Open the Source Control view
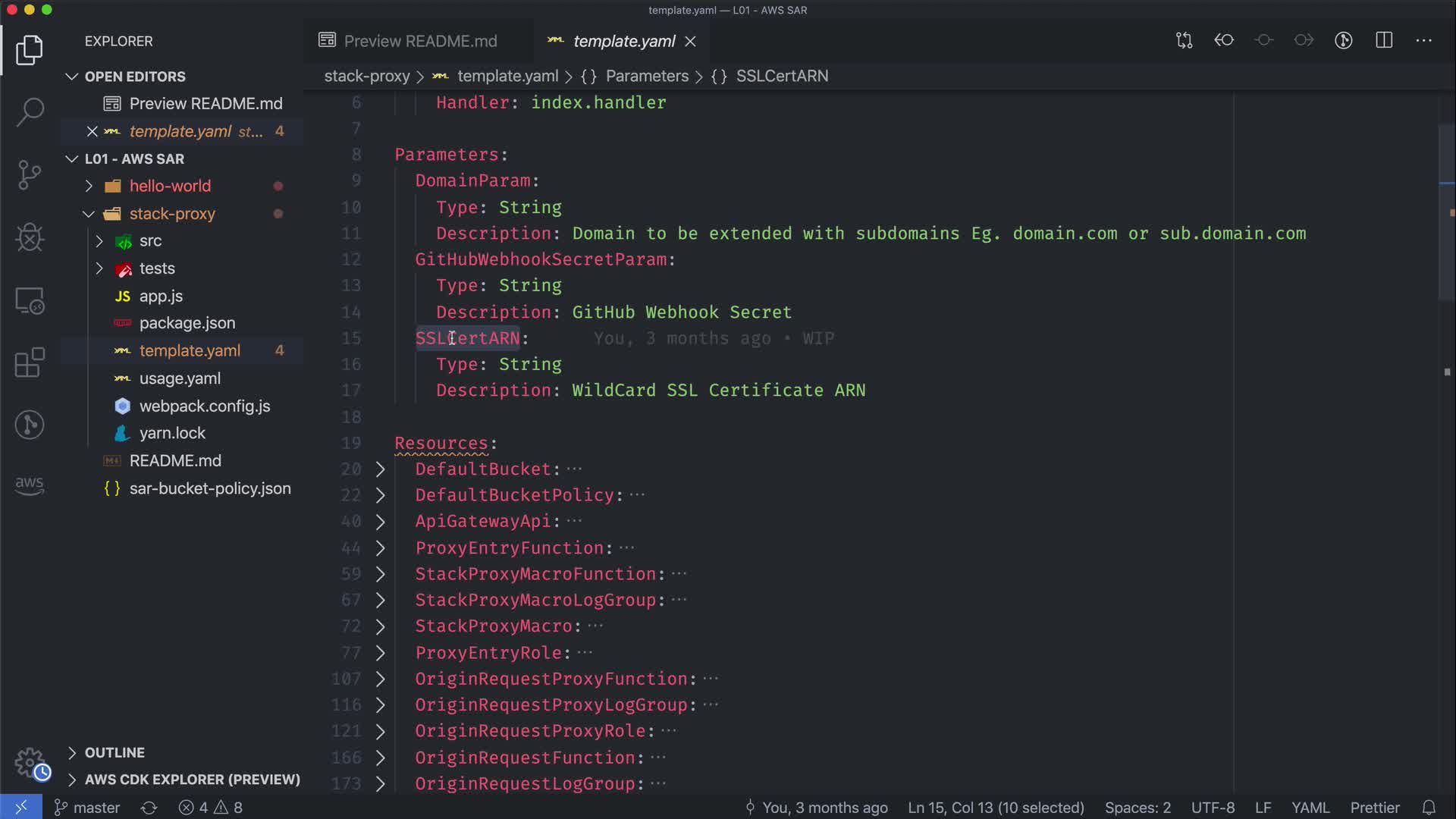The width and height of the screenshot is (1456, 819). (30, 175)
